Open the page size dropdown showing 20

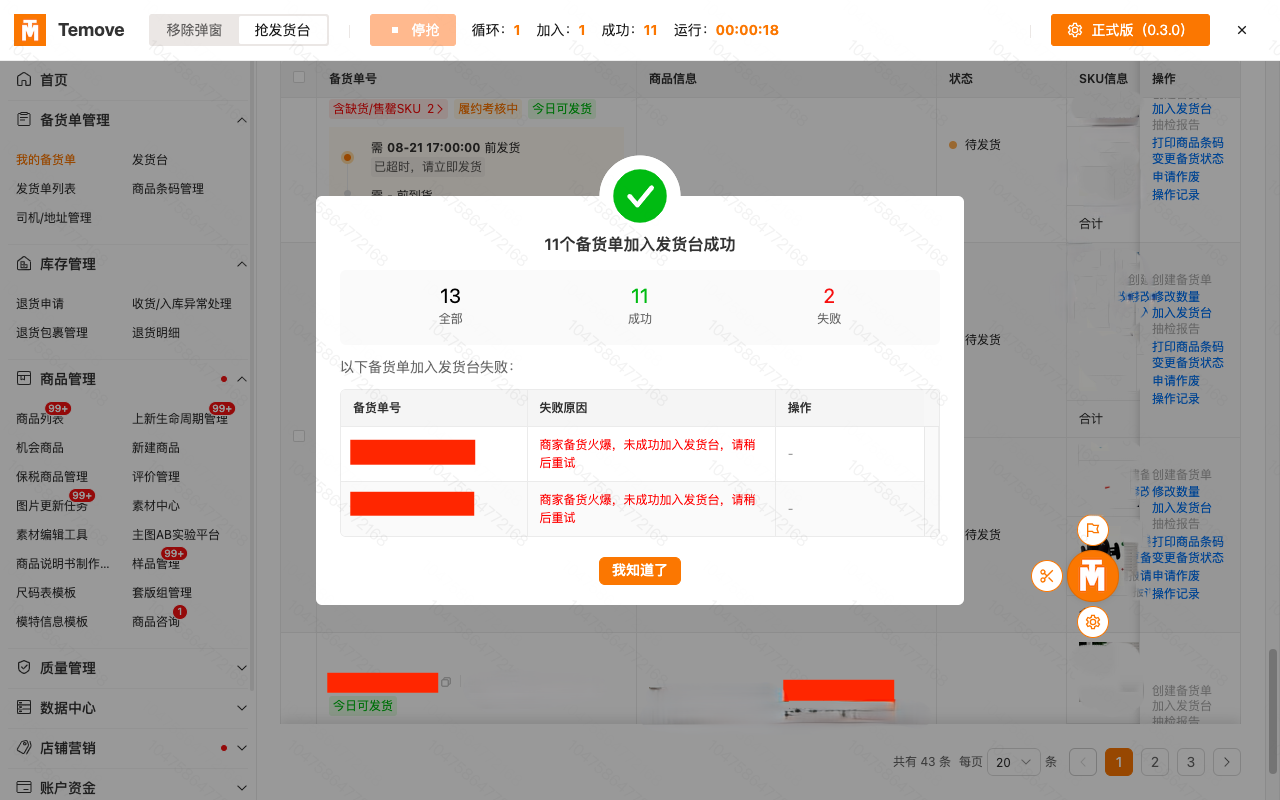1013,761
